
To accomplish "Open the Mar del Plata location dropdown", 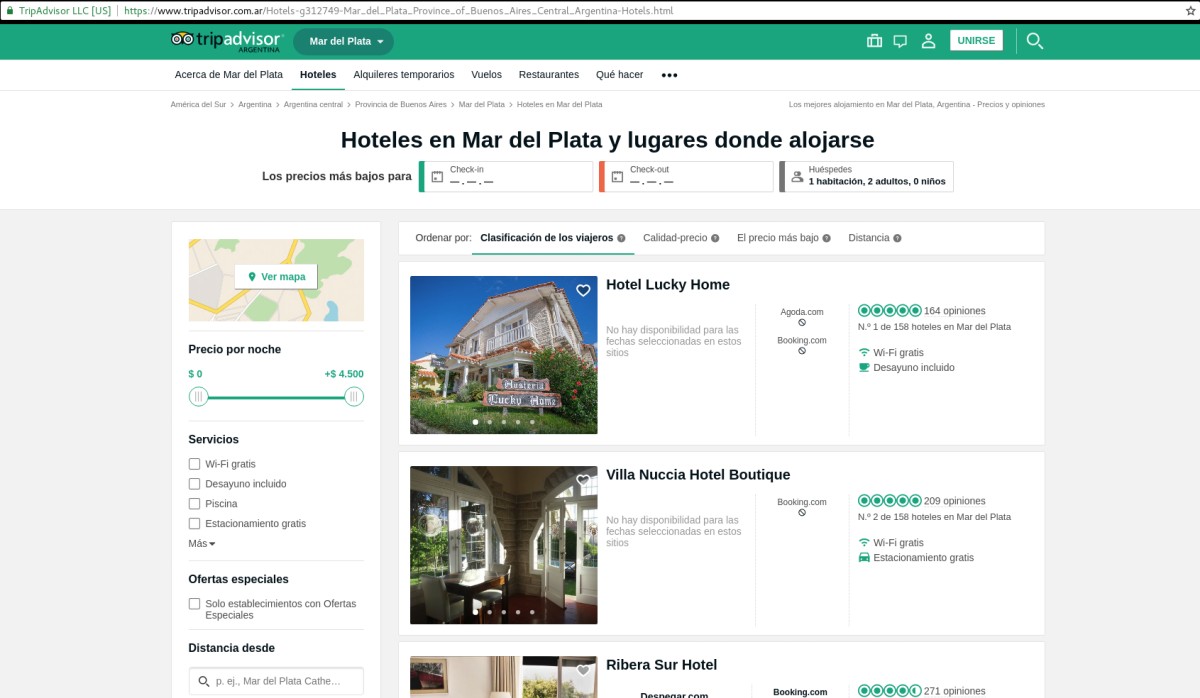I will tap(344, 42).
